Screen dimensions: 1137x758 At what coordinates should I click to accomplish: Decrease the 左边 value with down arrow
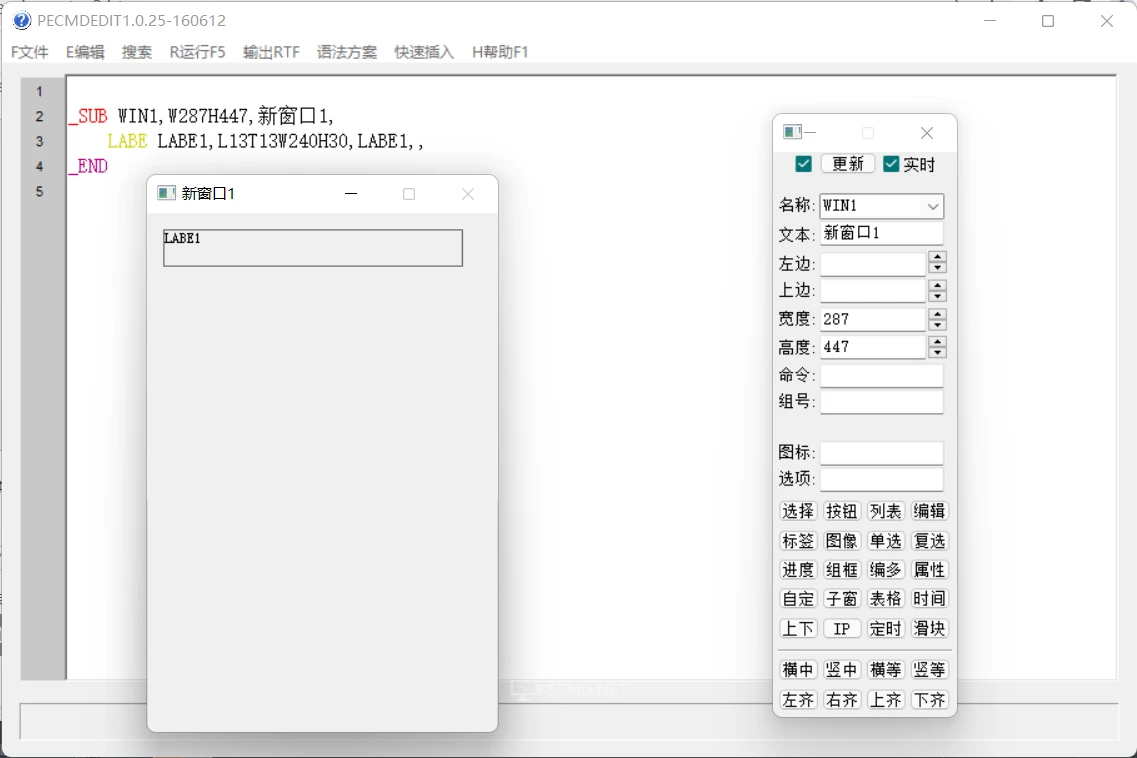938,268
